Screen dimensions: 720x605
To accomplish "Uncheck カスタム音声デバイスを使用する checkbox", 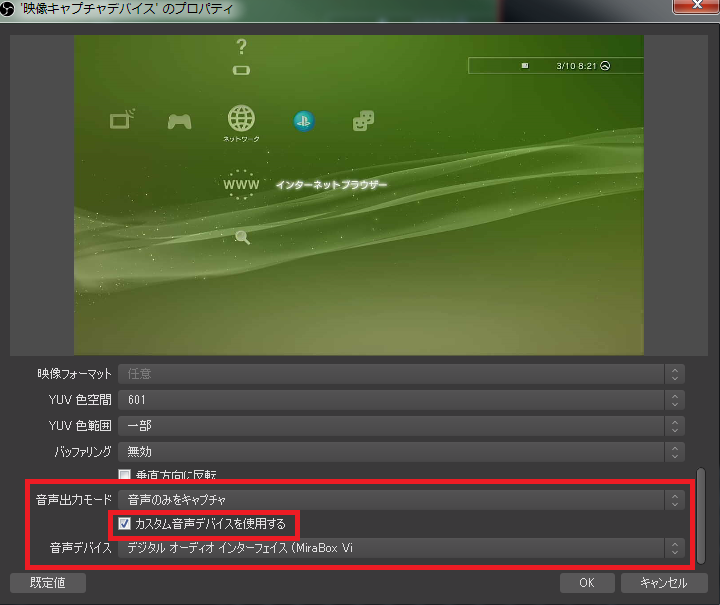I will tap(124, 523).
